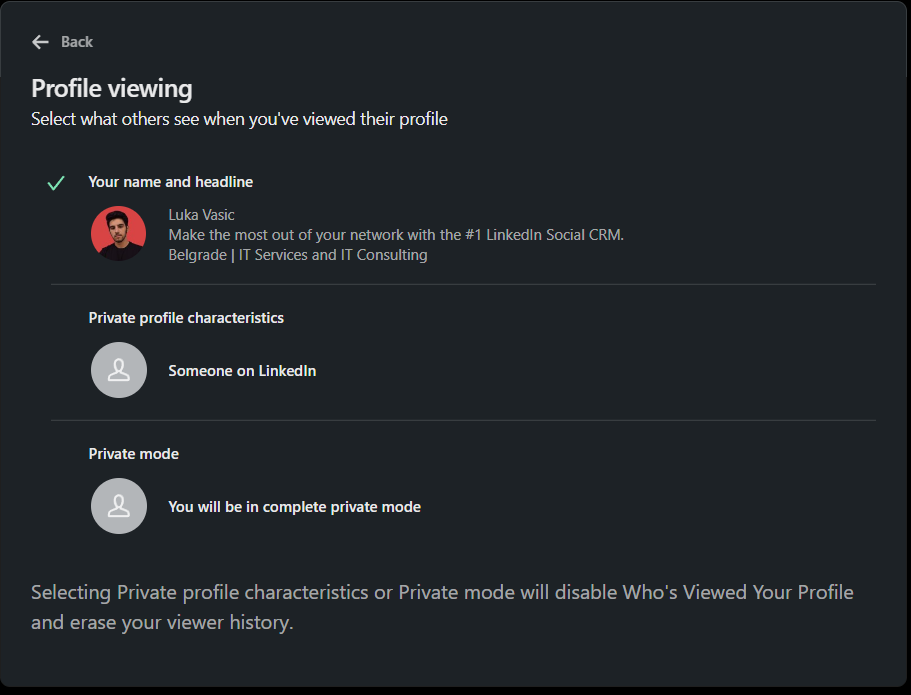The image size is (911, 695).
Task: Click the 'Someone on LinkedIn' label
Action: [x=242, y=371]
